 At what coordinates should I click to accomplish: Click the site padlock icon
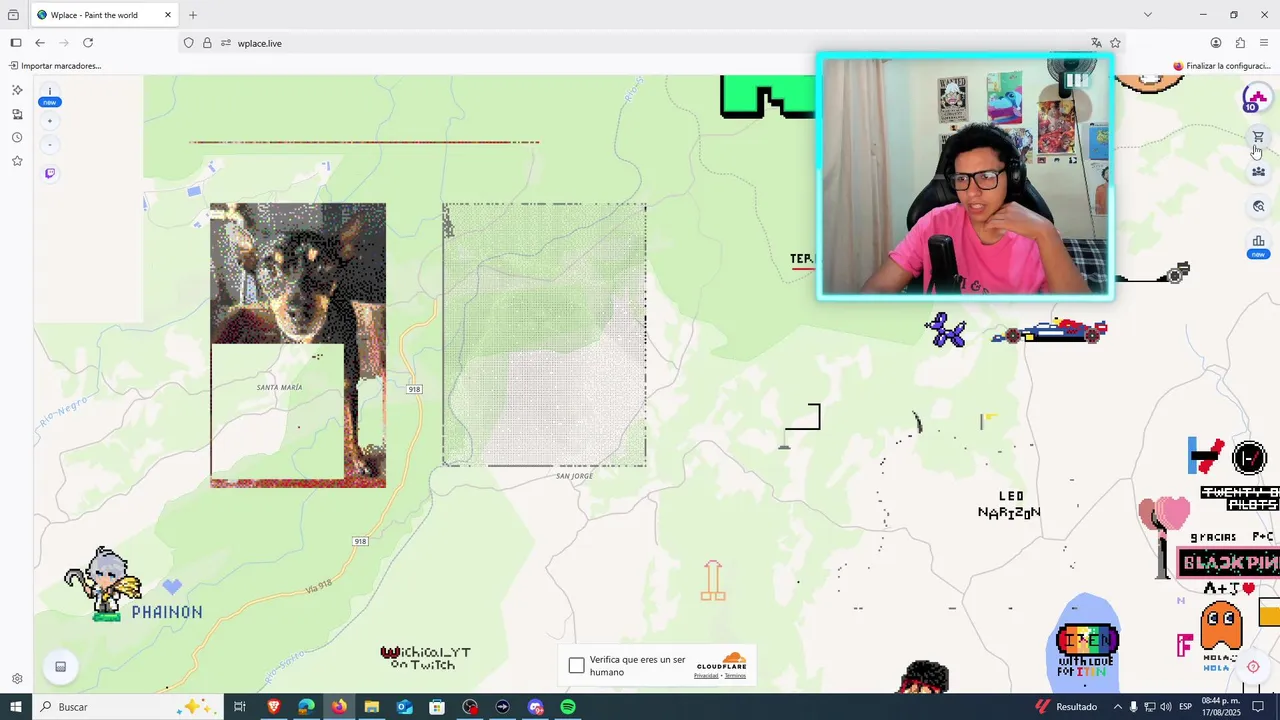click(207, 43)
